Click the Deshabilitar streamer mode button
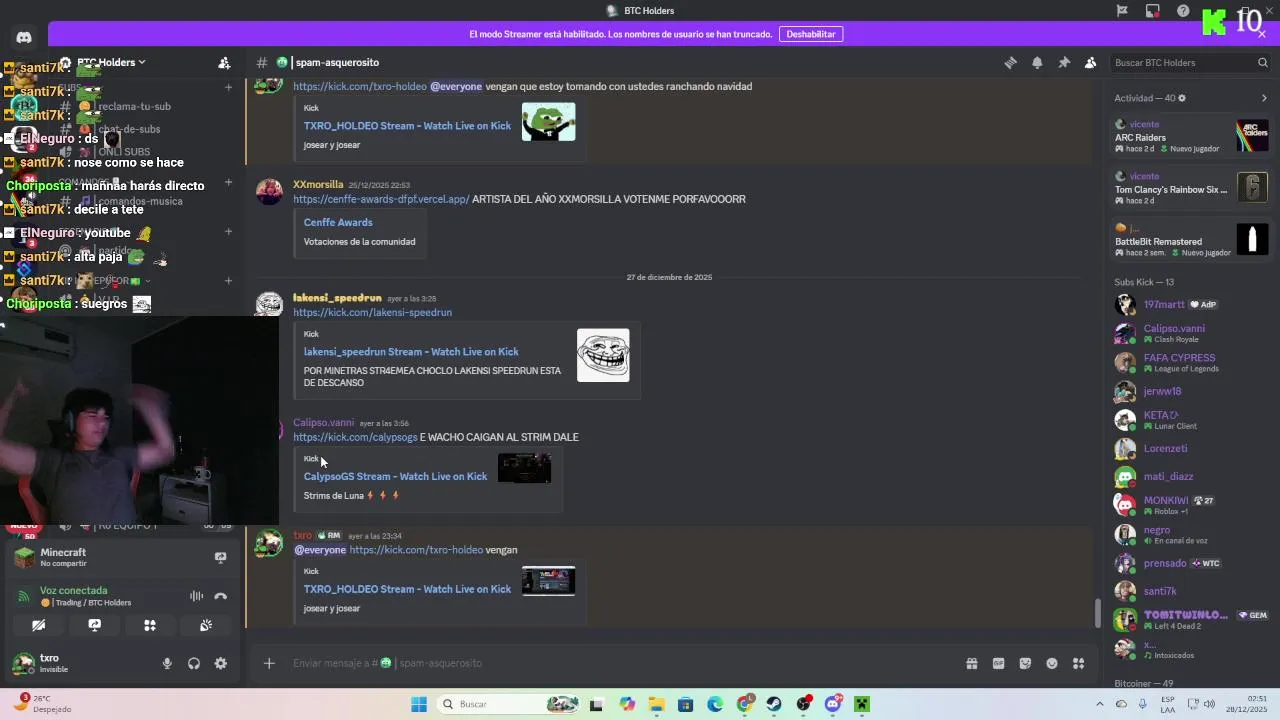This screenshot has width=1280, height=720. click(811, 34)
